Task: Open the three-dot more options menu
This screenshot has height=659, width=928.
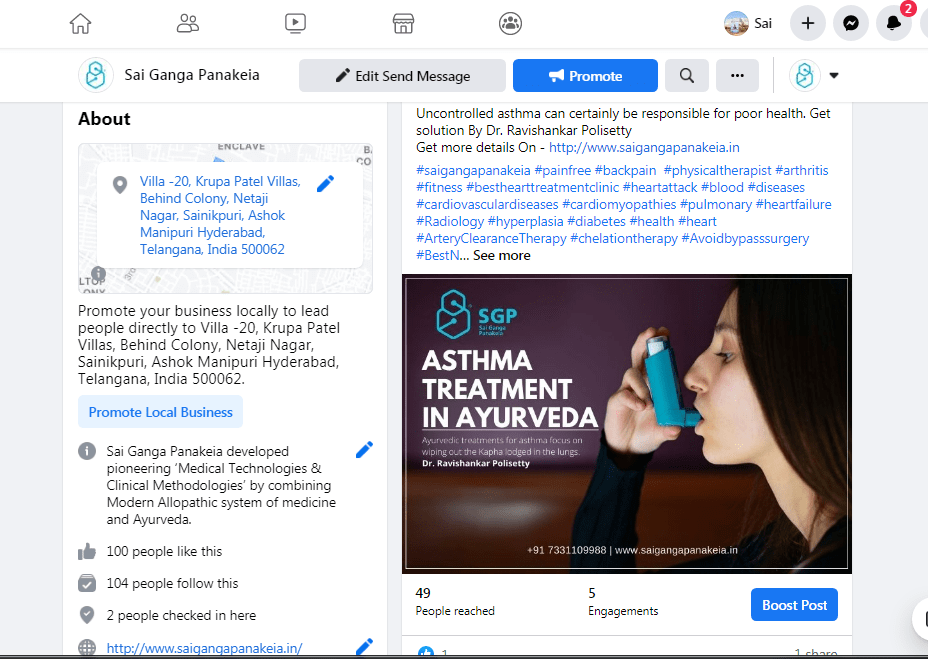Action: click(737, 76)
